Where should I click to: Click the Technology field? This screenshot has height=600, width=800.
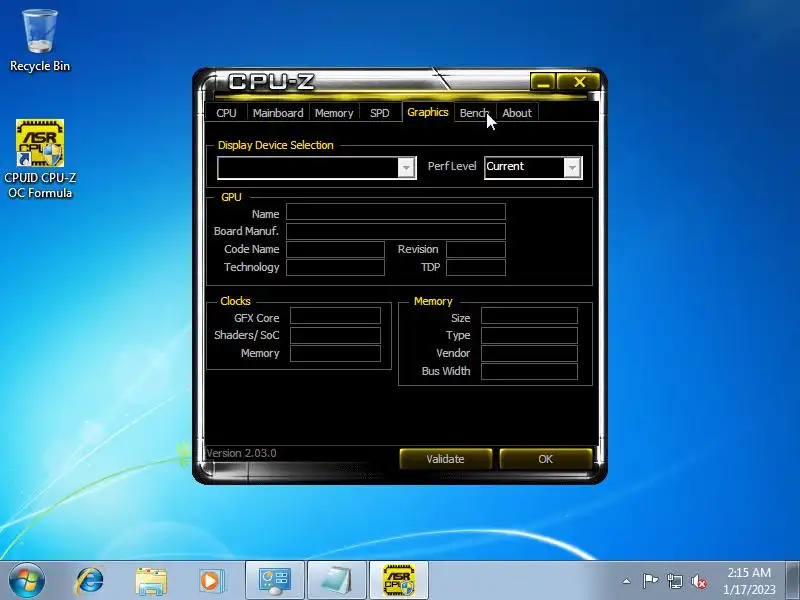pyautogui.click(x=335, y=267)
